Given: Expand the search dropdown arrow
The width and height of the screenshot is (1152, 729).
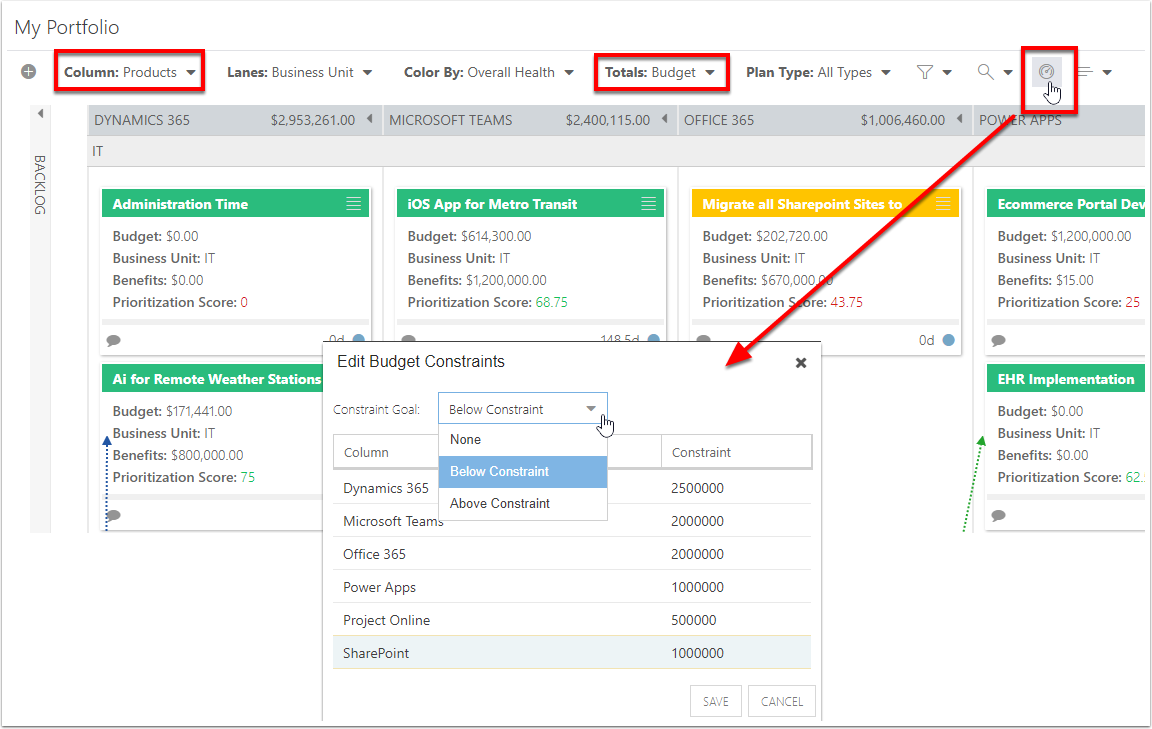Looking at the screenshot, I should [x=1008, y=72].
